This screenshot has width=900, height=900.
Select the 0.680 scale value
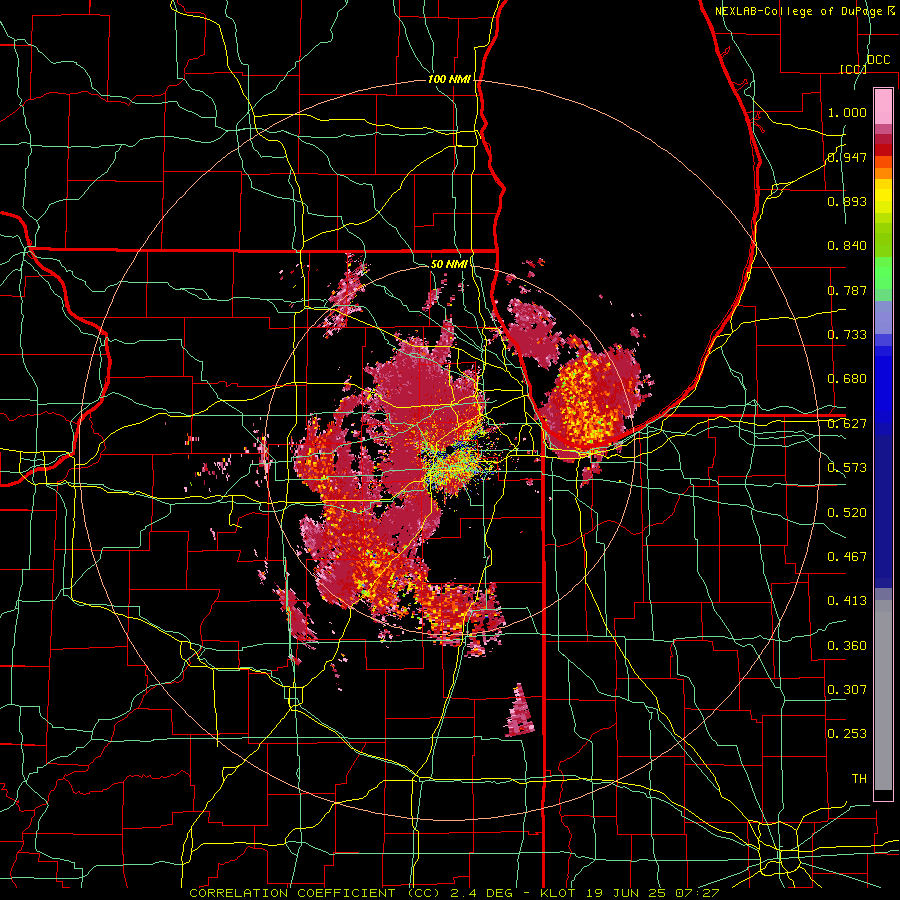tap(847, 378)
